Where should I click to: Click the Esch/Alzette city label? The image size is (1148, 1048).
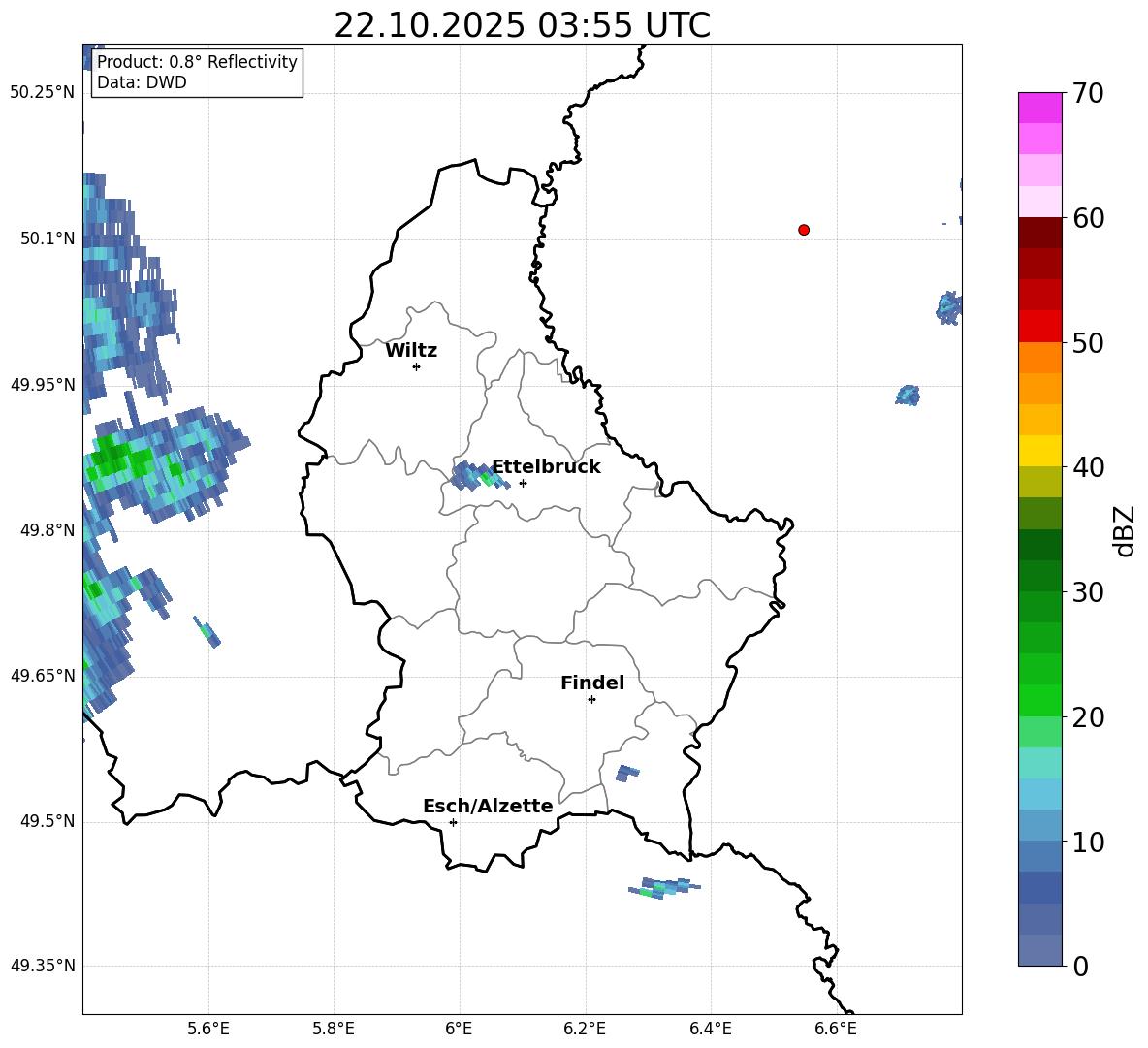tap(488, 806)
